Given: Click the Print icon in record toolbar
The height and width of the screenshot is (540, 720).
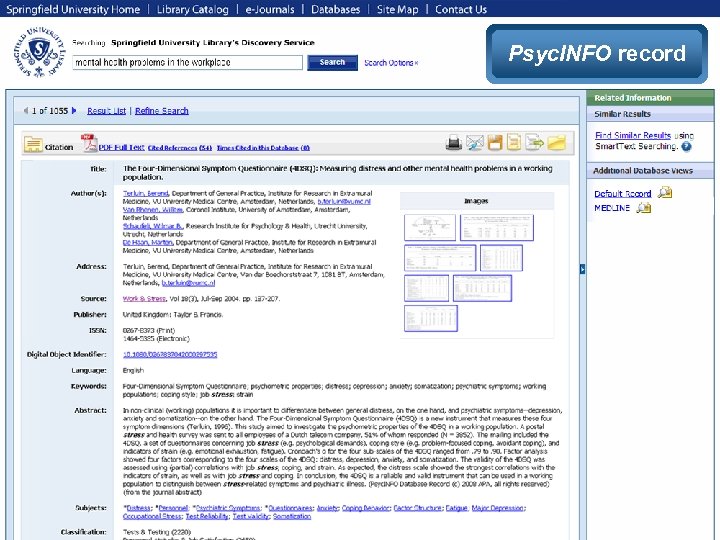Looking at the screenshot, I should point(454,143).
